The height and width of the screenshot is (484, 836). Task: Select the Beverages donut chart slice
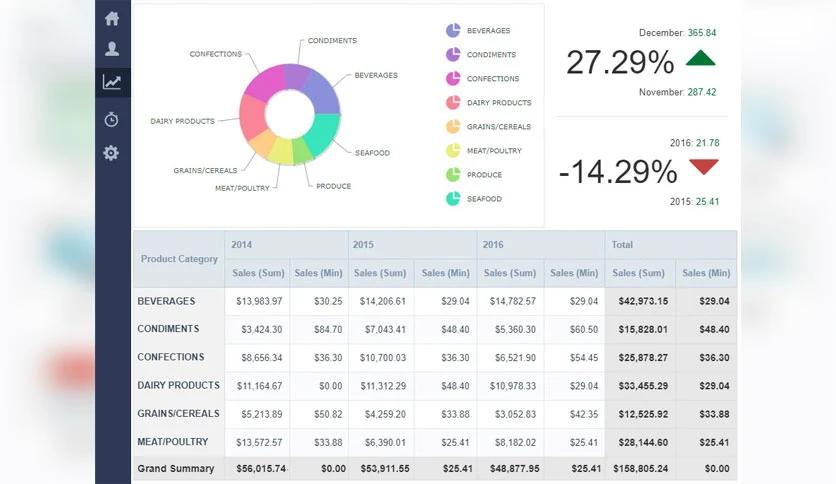pos(321,92)
